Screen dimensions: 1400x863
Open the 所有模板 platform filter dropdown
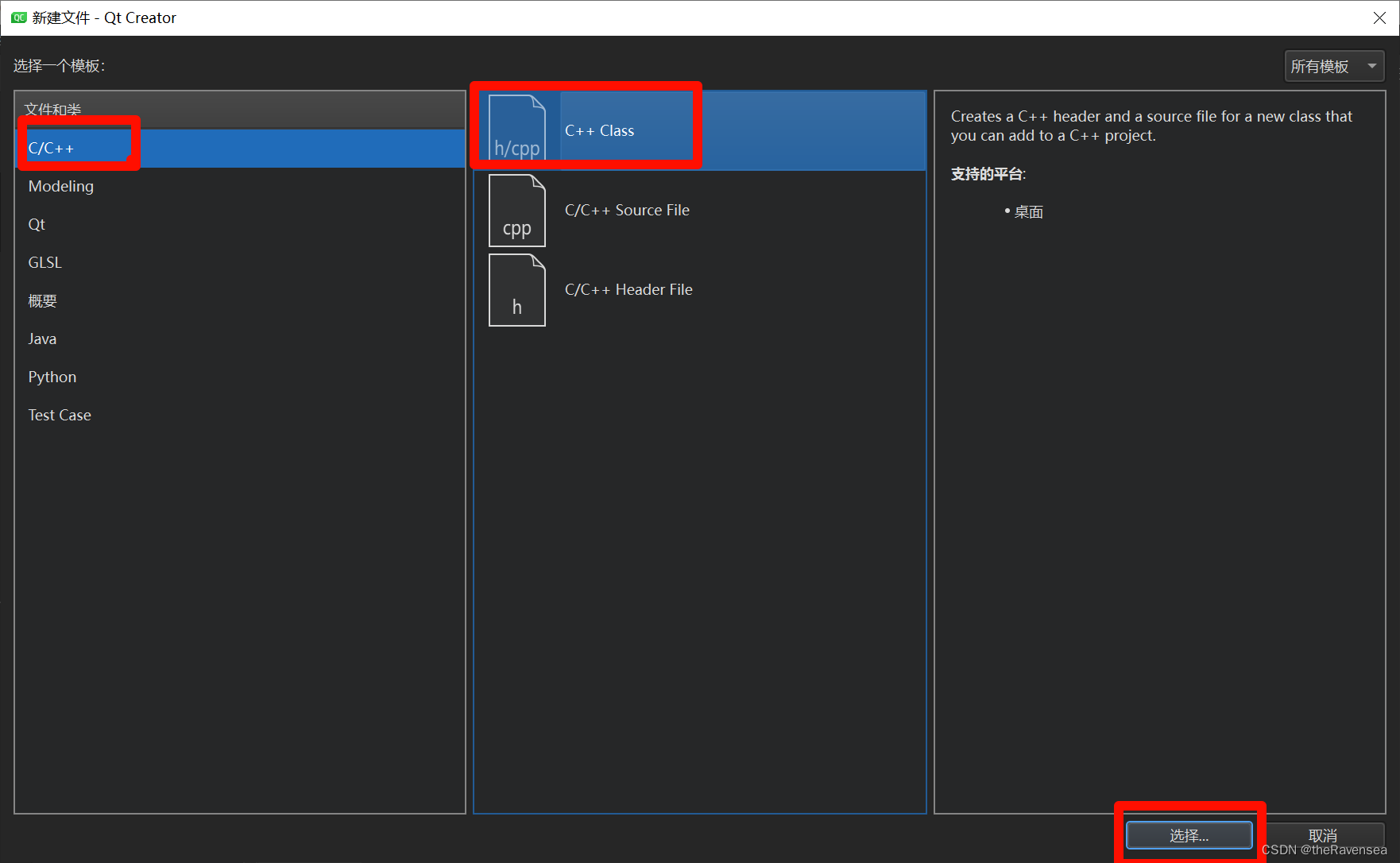pyautogui.click(x=1334, y=67)
